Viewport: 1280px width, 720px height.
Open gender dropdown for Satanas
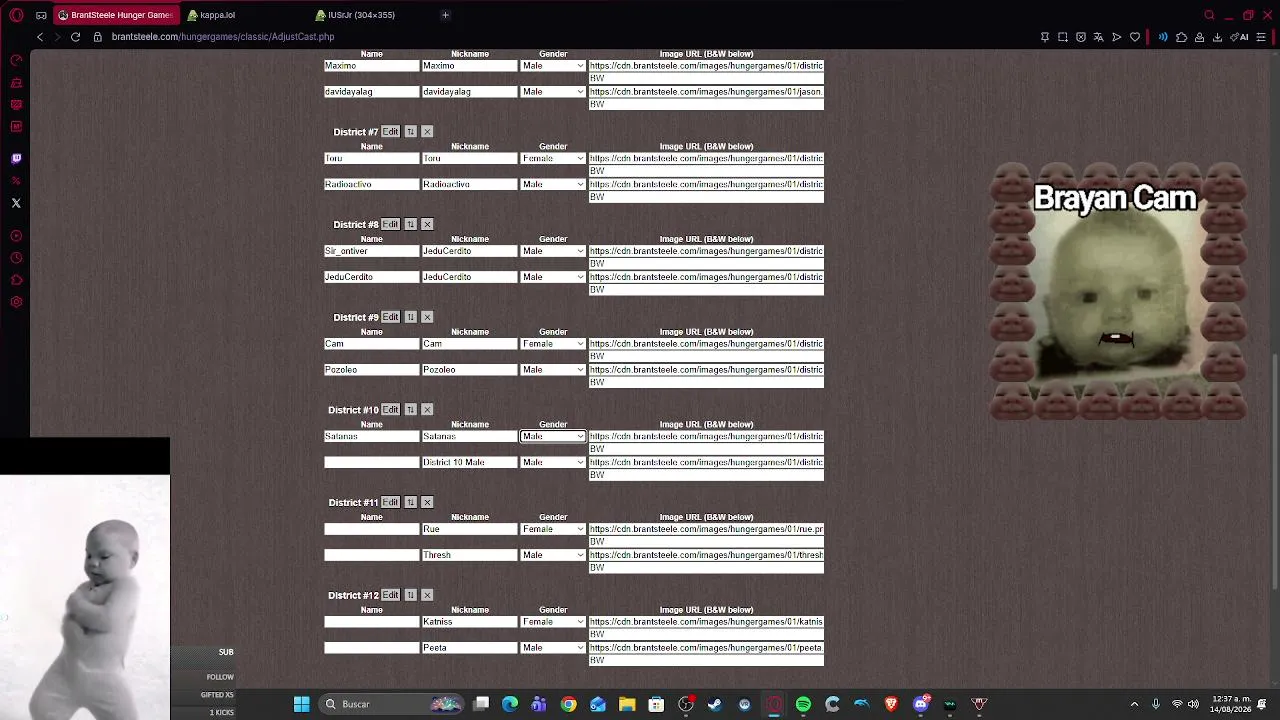(553, 437)
